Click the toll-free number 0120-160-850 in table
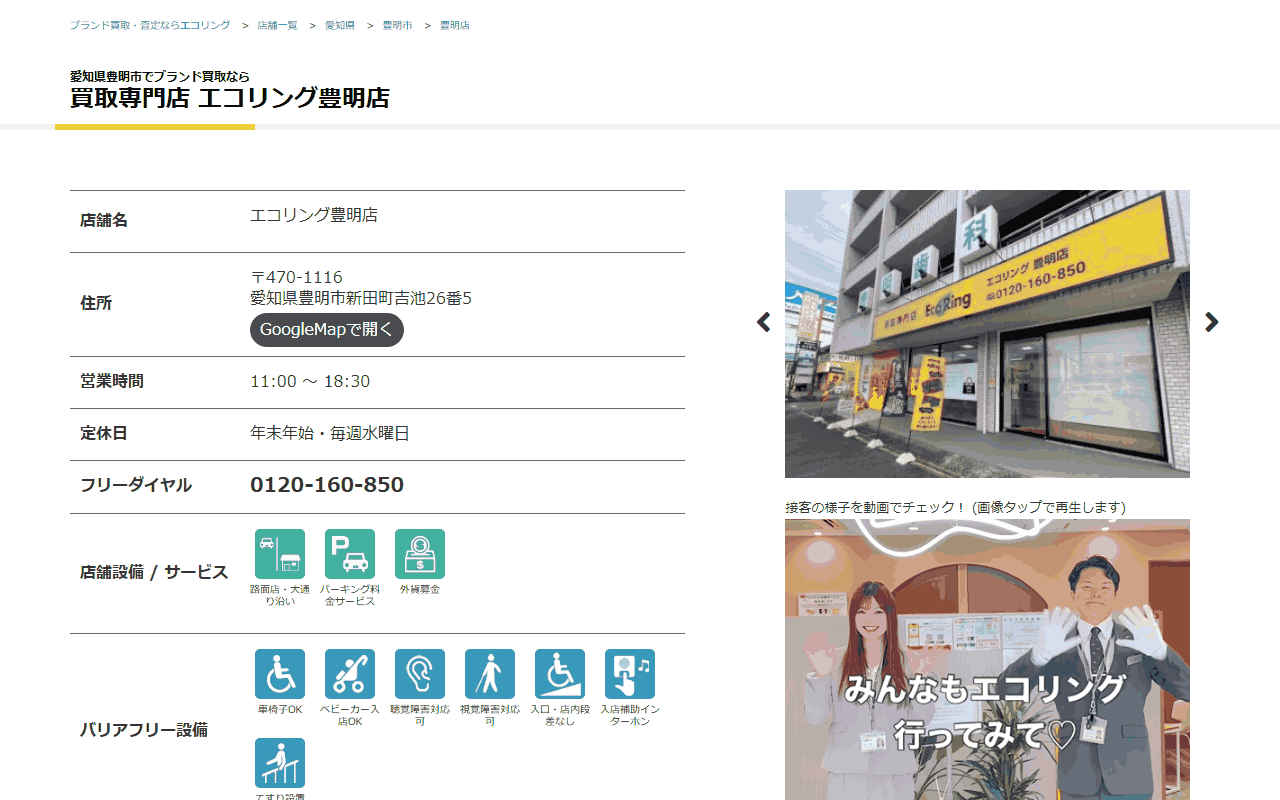The width and height of the screenshot is (1280, 800). 327,485
